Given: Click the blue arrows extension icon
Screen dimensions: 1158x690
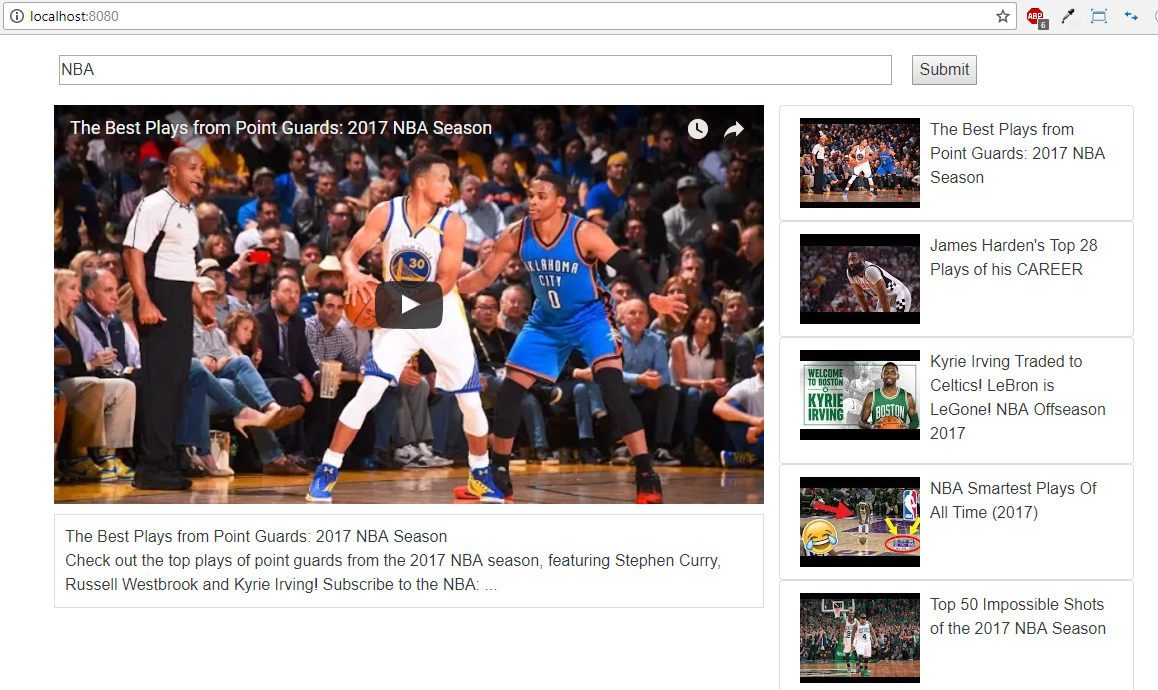Looking at the screenshot, I should click(x=1131, y=16).
